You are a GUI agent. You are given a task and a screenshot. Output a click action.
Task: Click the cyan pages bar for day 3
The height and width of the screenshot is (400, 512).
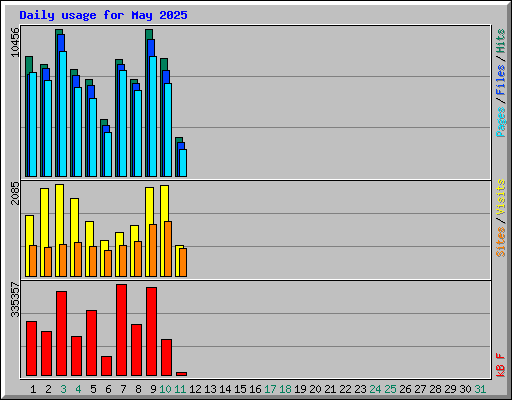pyautogui.click(x=63, y=114)
